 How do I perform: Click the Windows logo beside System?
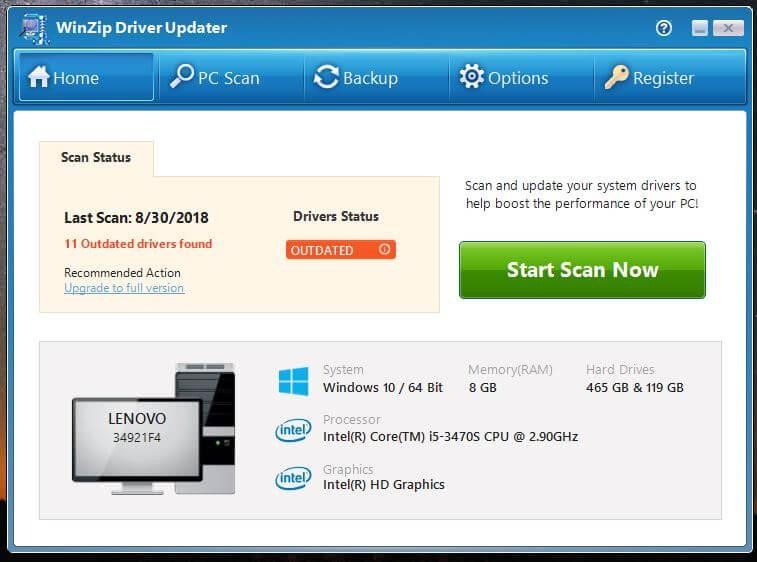click(294, 381)
